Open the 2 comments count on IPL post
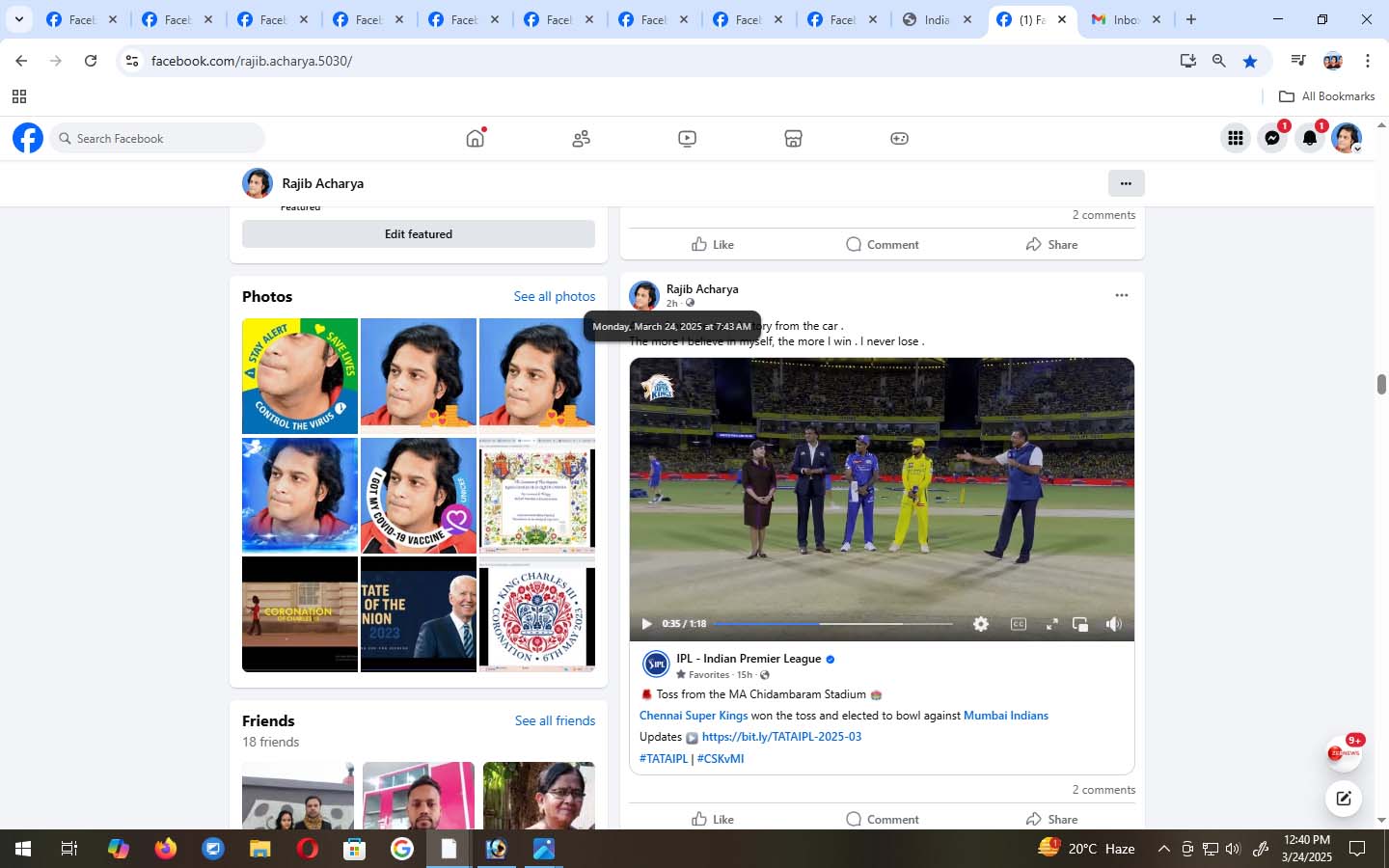The width and height of the screenshot is (1389, 868). pyautogui.click(x=1103, y=790)
